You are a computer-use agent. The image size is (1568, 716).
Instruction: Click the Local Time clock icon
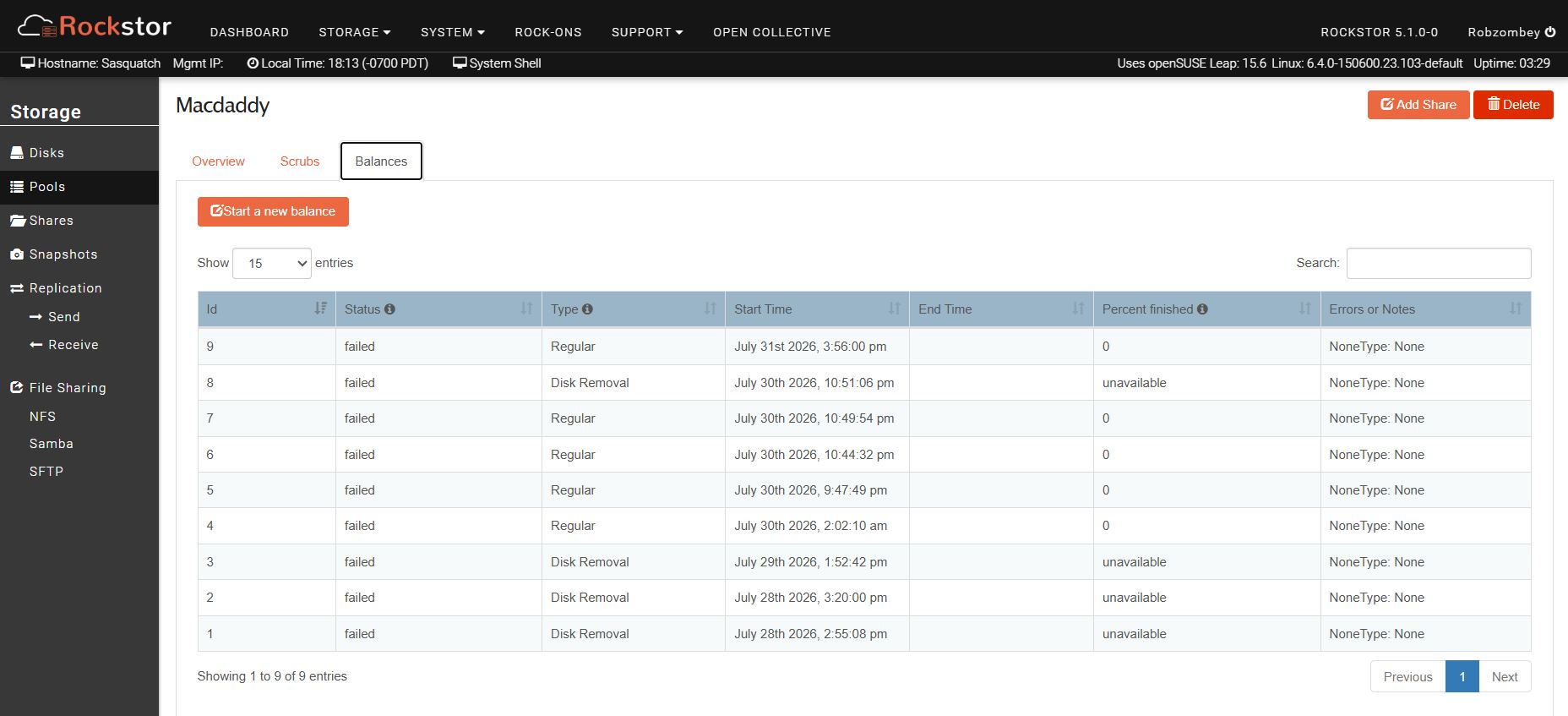[x=253, y=63]
